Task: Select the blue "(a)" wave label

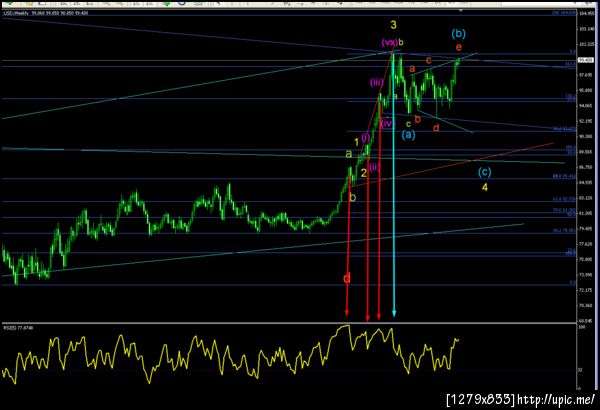Action: pos(408,134)
